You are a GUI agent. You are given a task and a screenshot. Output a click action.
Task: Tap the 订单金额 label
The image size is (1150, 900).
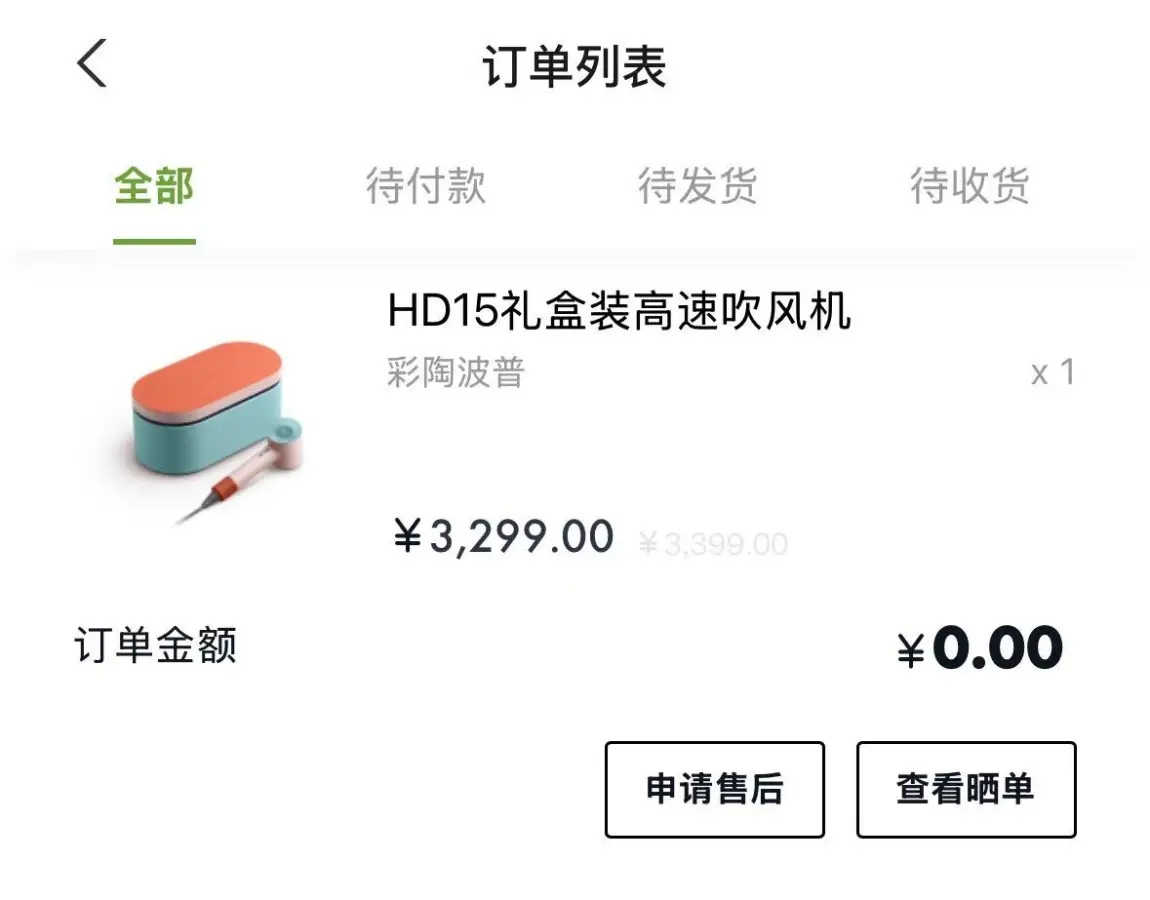coord(155,645)
